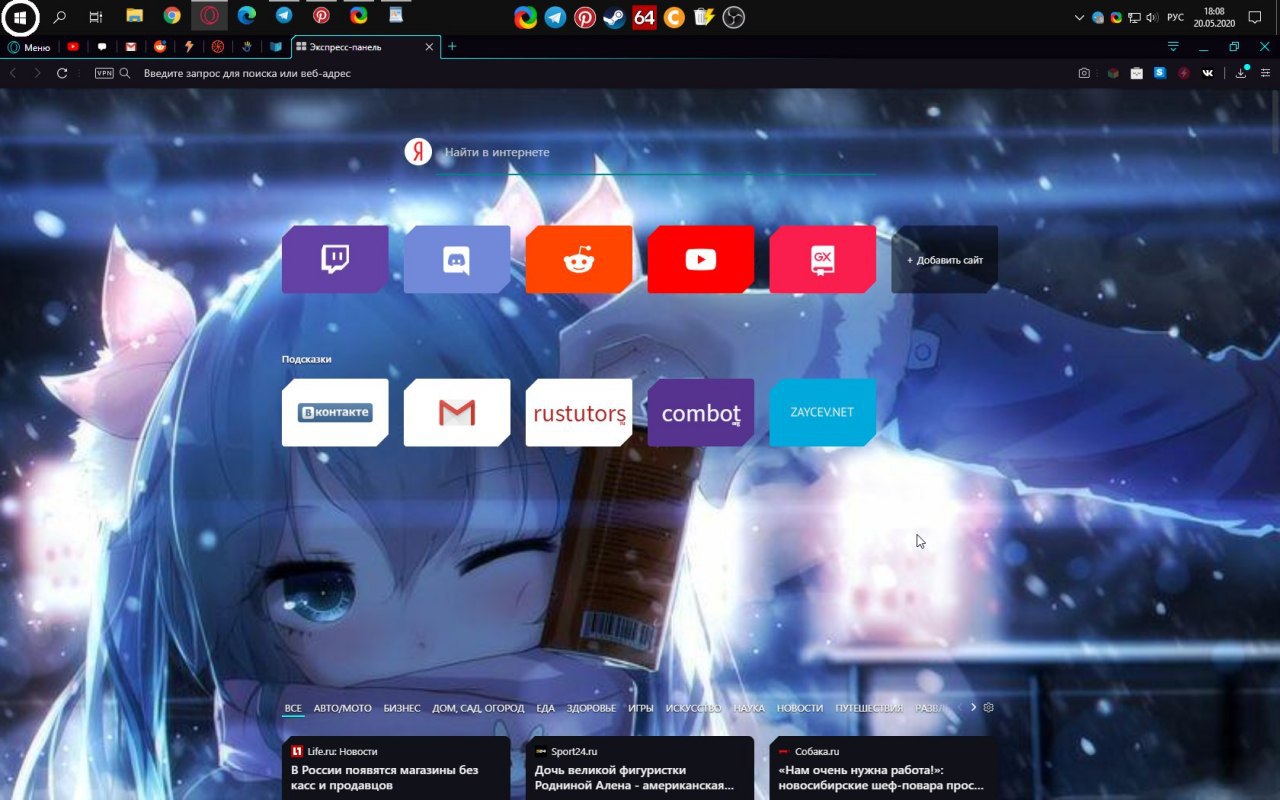
Task: Click the taskbar search magnifier
Action: tap(59, 16)
